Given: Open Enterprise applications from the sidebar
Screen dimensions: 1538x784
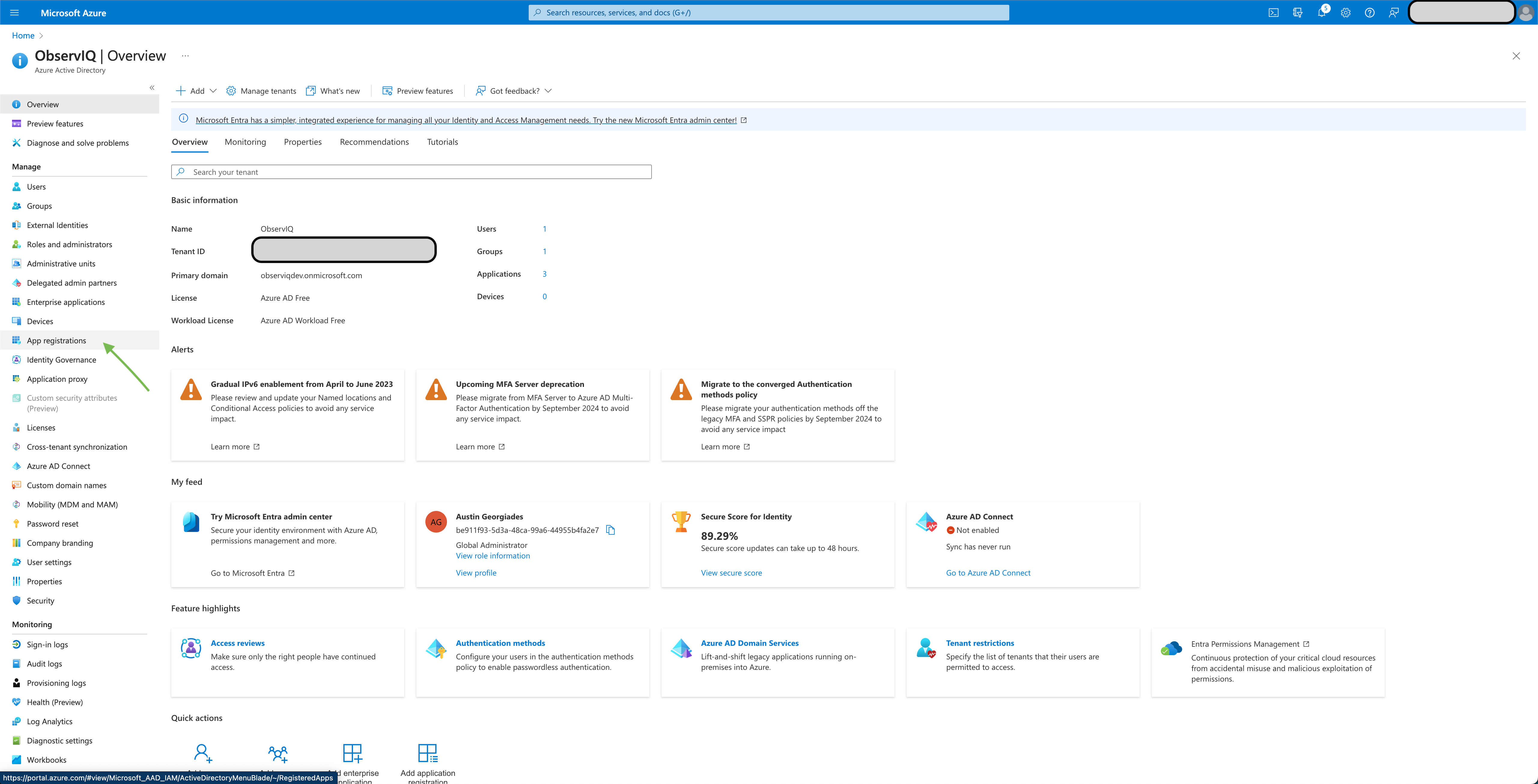Looking at the screenshot, I should tap(66, 302).
